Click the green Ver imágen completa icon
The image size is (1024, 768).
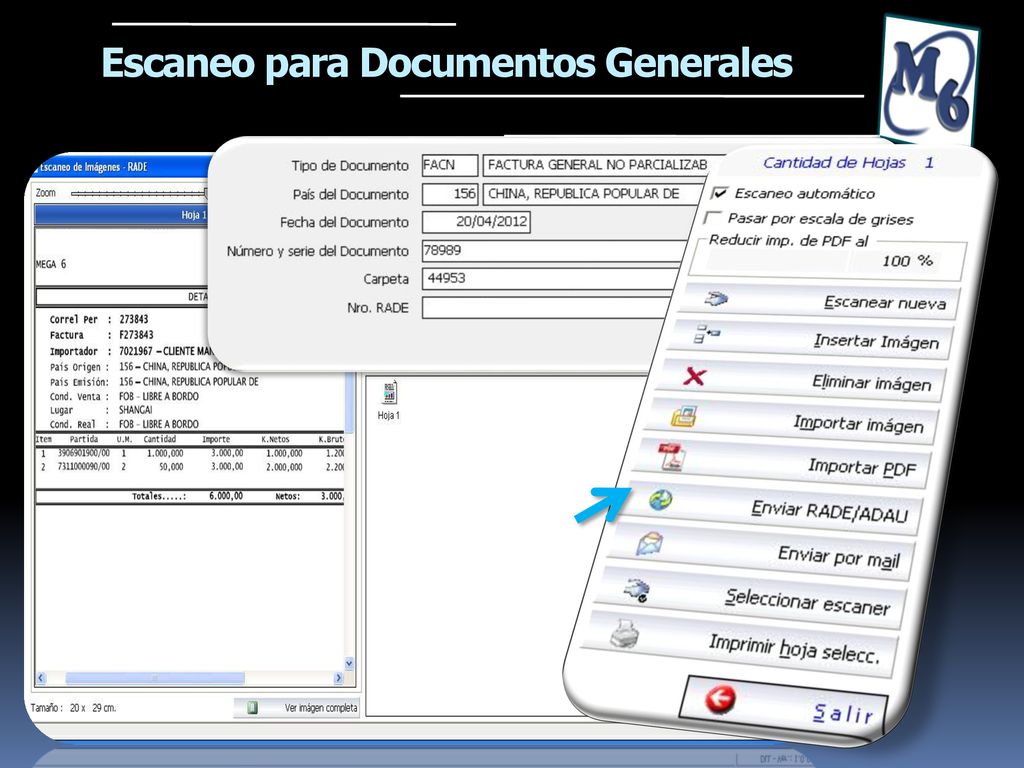[252, 708]
